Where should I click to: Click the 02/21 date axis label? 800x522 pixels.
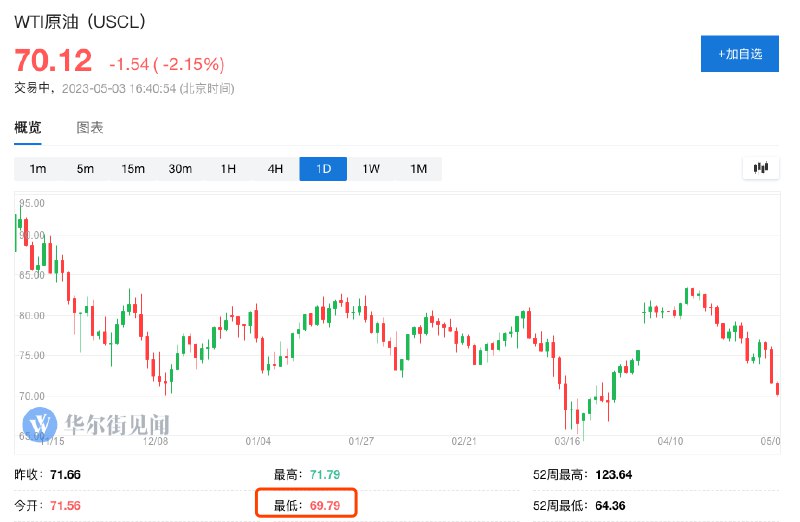tap(464, 441)
